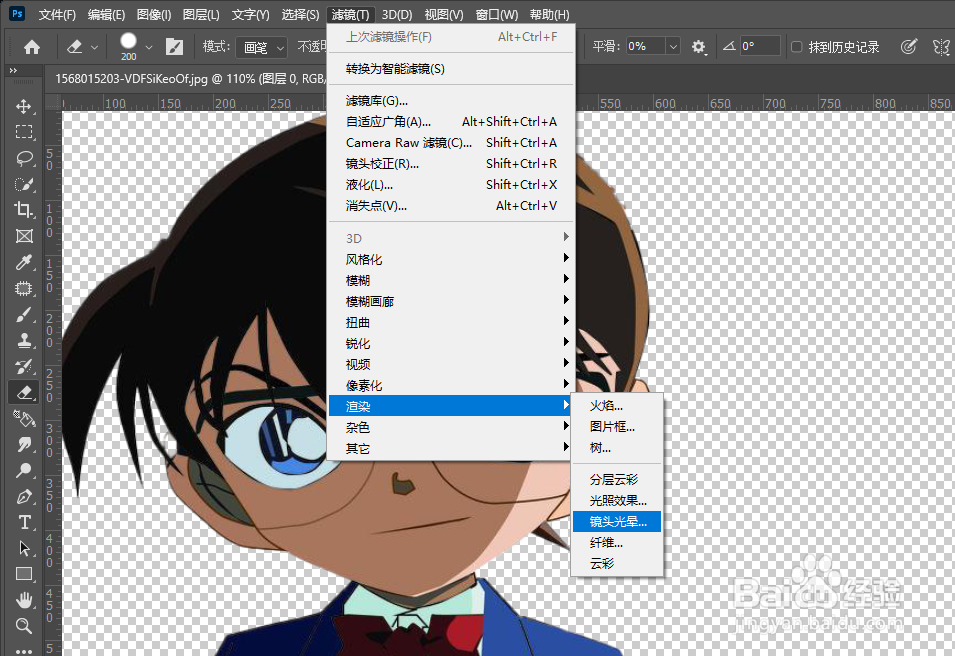The height and width of the screenshot is (656, 955).
Task: Open the brush preset picker arrow
Action: 149,47
